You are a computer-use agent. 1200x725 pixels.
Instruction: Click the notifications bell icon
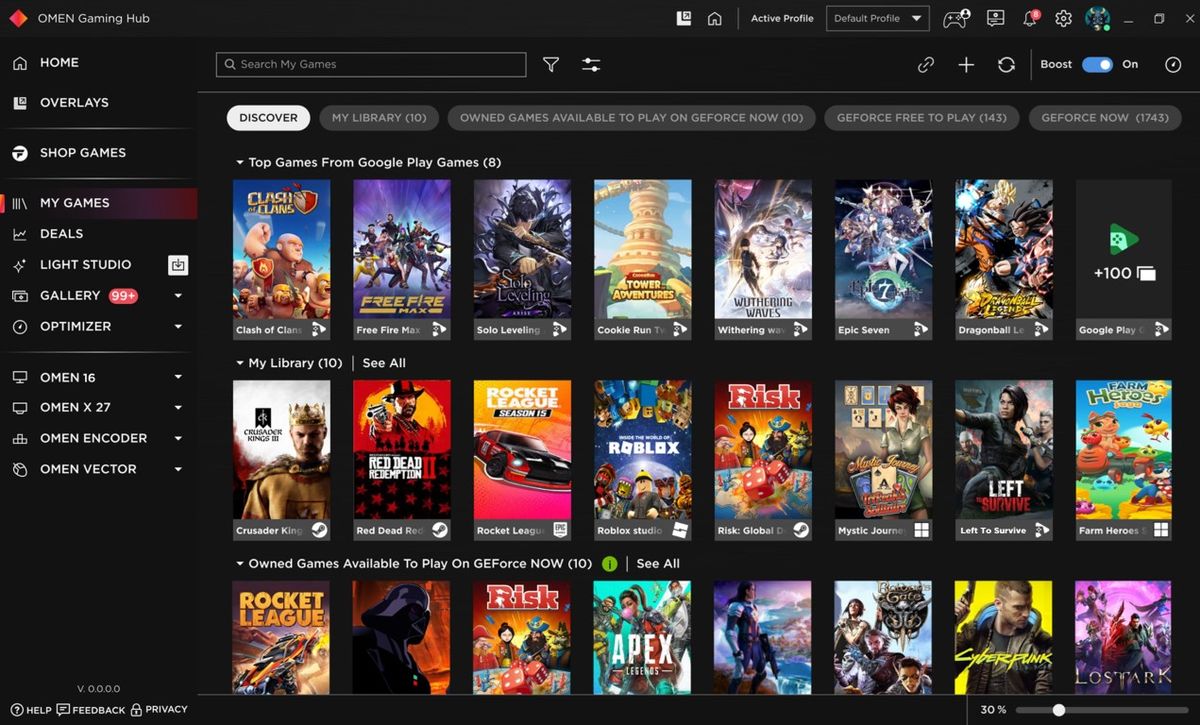[x=1030, y=18]
